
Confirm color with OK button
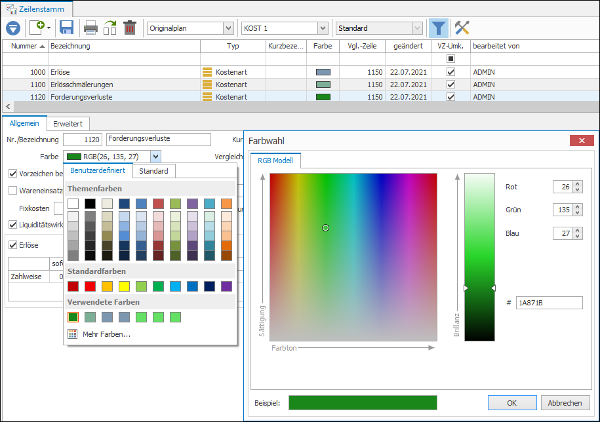[x=512, y=402]
